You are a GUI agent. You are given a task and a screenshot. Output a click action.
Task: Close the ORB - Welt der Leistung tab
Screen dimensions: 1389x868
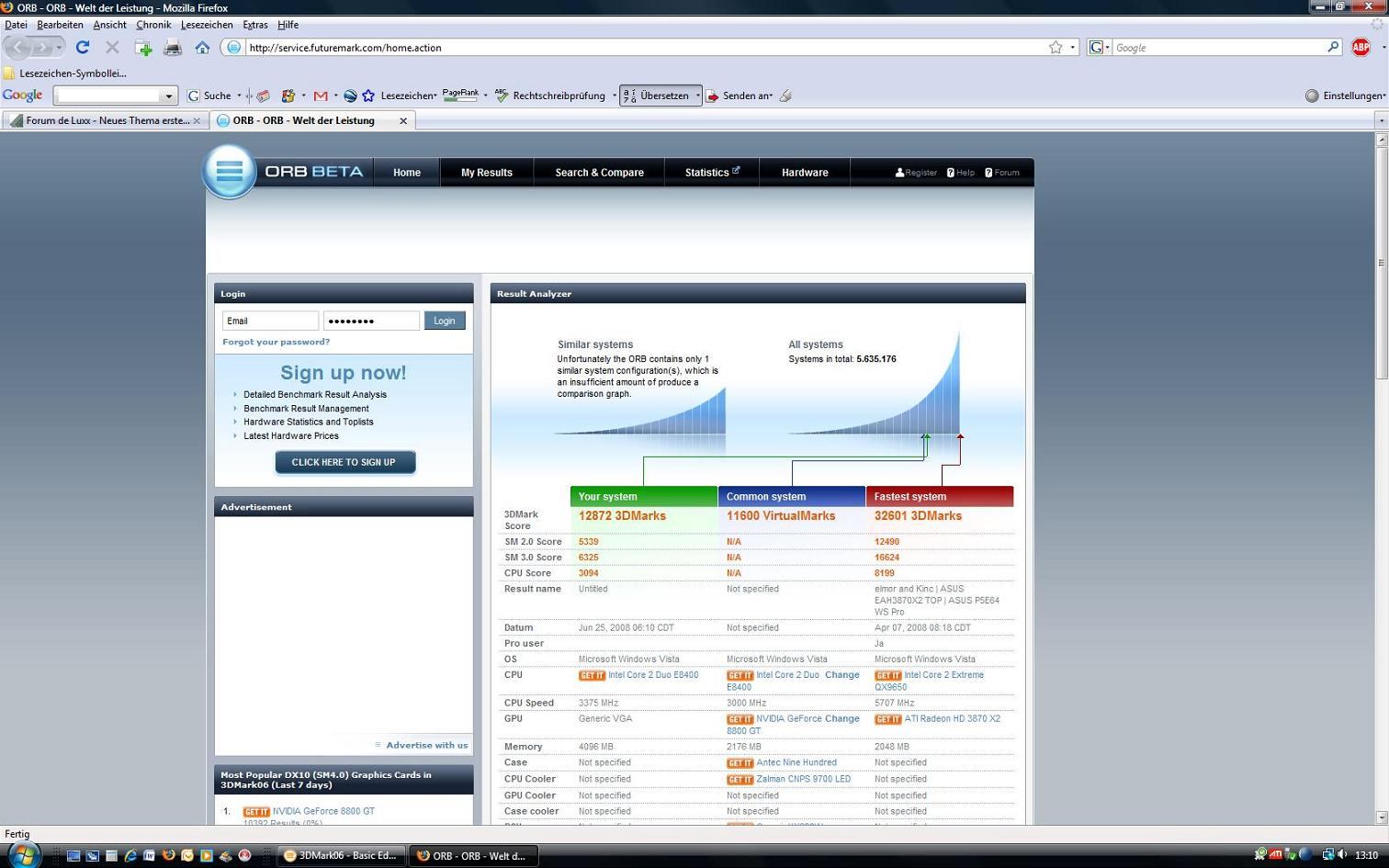pos(402,120)
